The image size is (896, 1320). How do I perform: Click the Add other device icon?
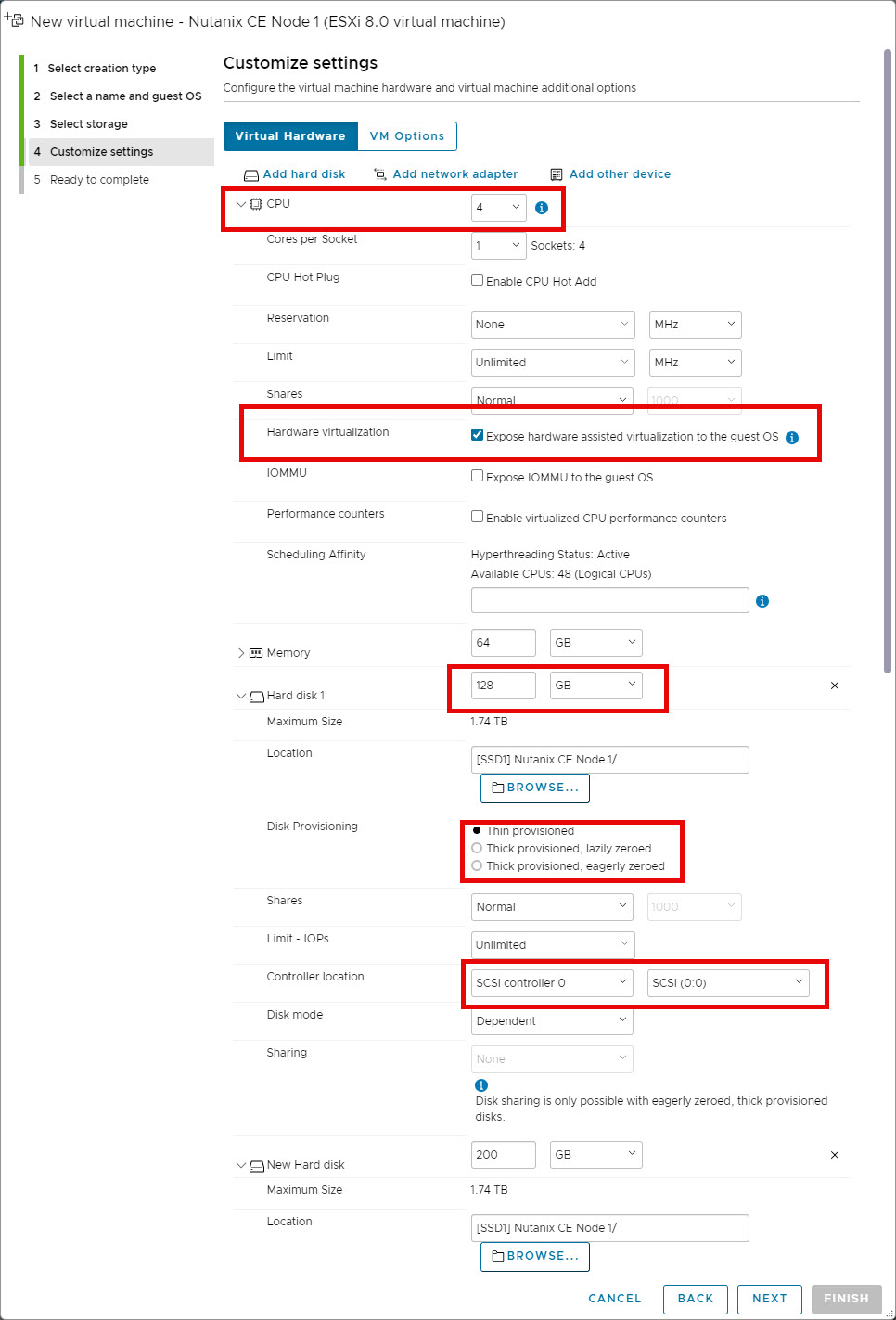555,173
